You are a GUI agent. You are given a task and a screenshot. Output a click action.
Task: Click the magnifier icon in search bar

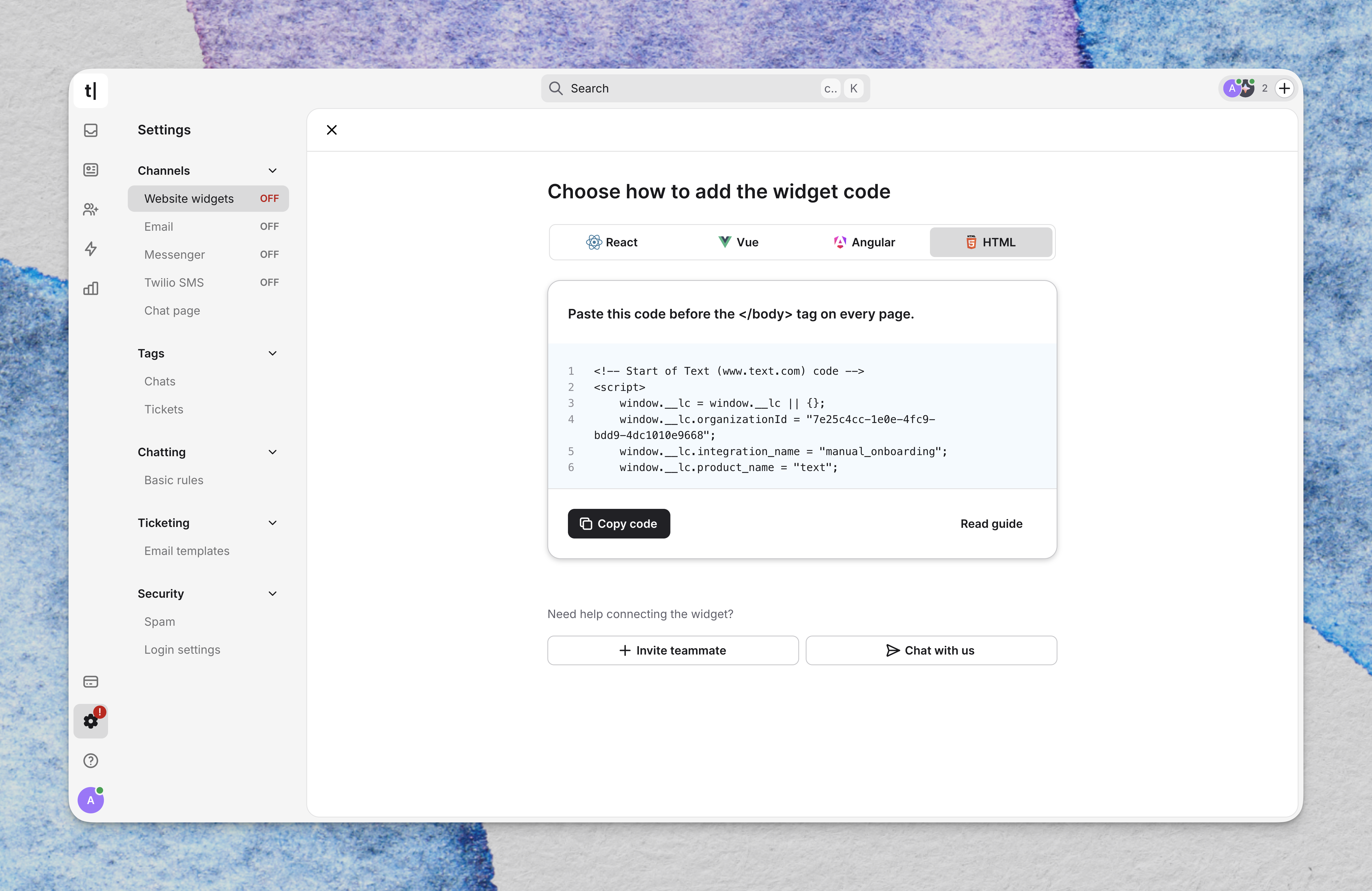pyautogui.click(x=556, y=88)
